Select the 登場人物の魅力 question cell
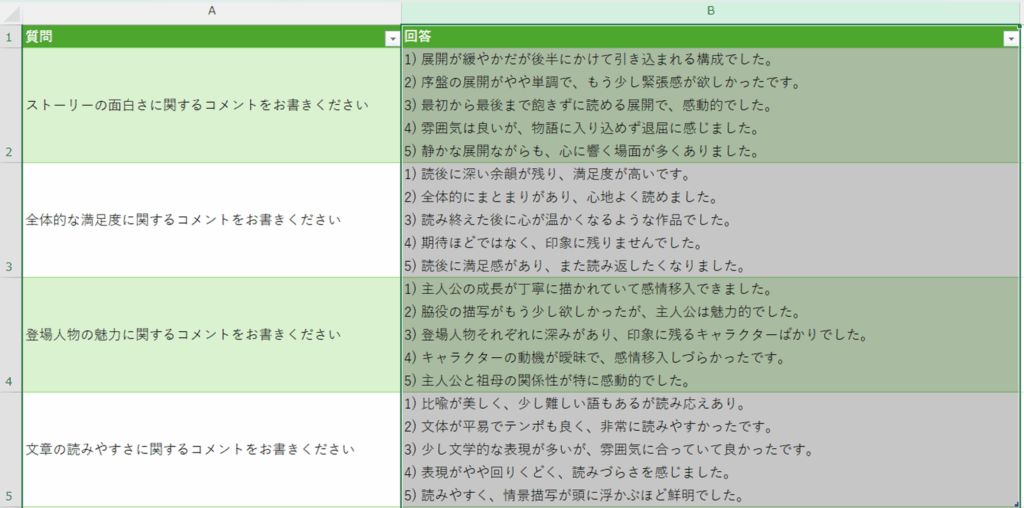The height and width of the screenshot is (508, 1024). 211,335
